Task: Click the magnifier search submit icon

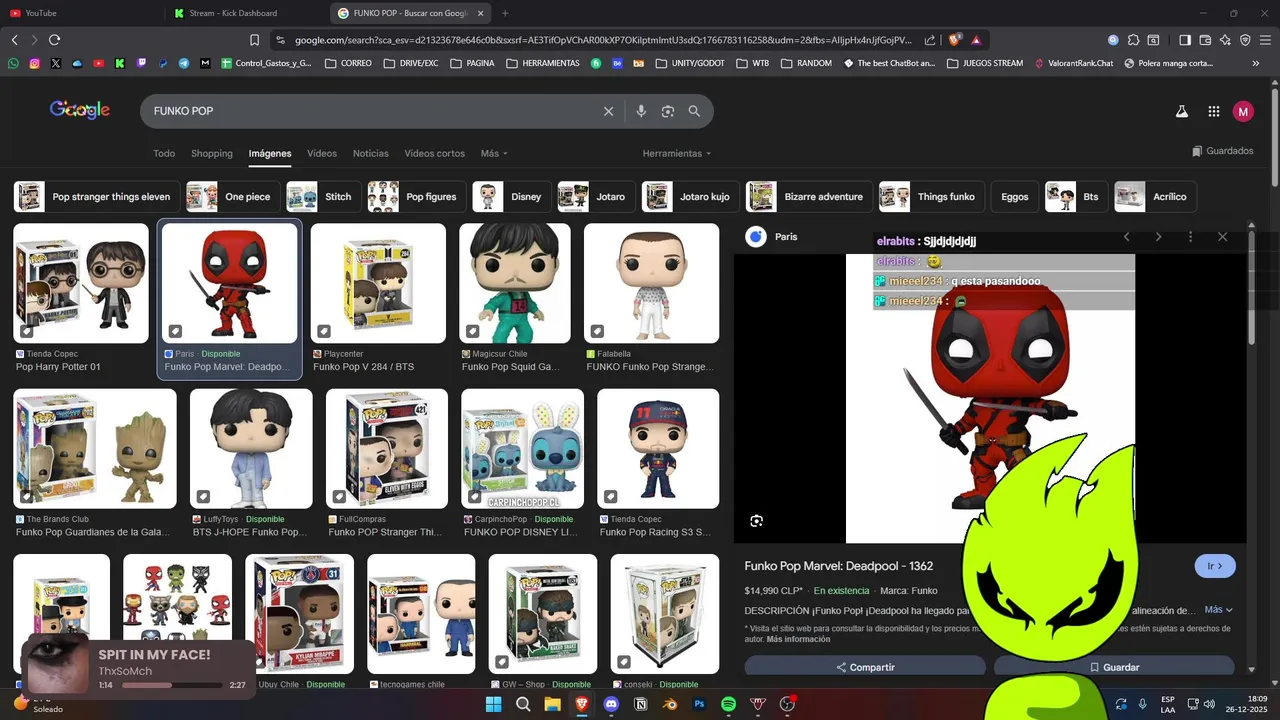Action: tap(694, 111)
